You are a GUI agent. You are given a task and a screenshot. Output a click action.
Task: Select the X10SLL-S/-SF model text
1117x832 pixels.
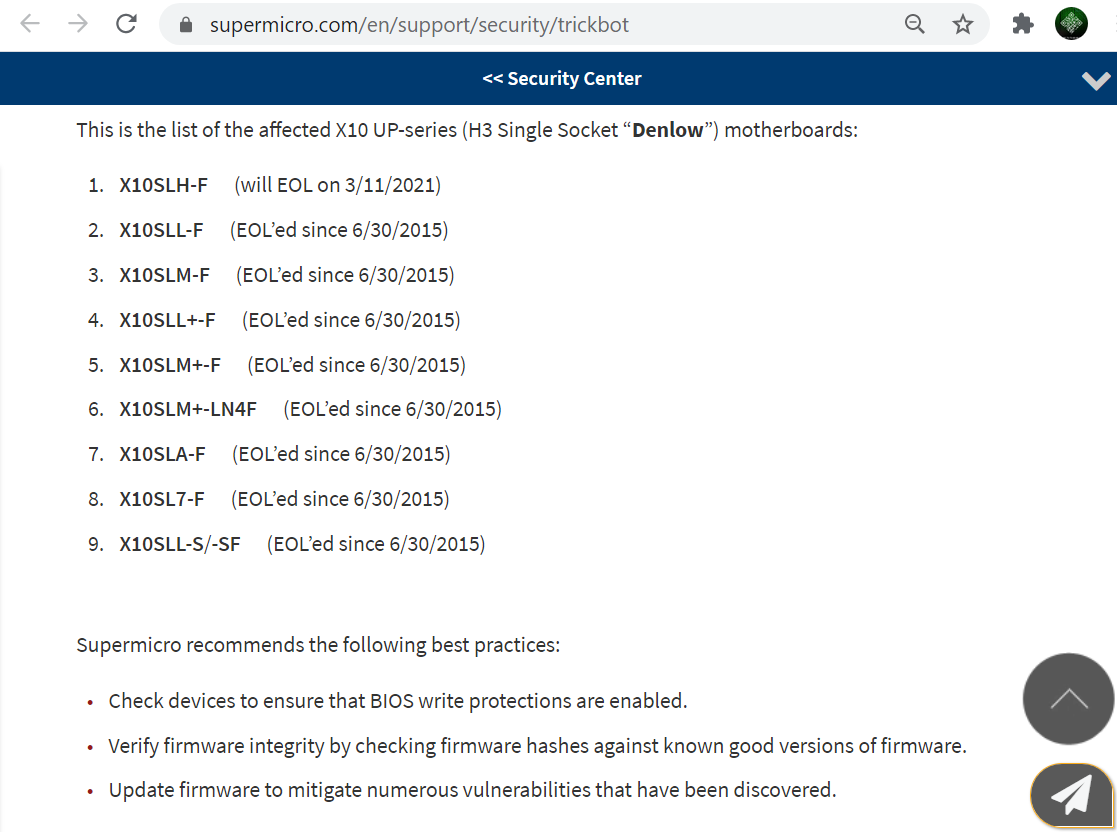click(180, 544)
